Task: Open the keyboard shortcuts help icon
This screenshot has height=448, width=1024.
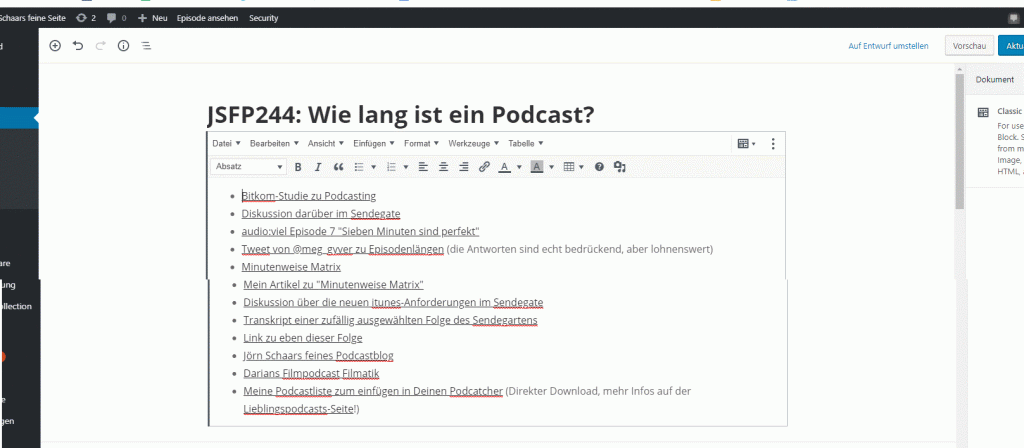Action: (600, 167)
